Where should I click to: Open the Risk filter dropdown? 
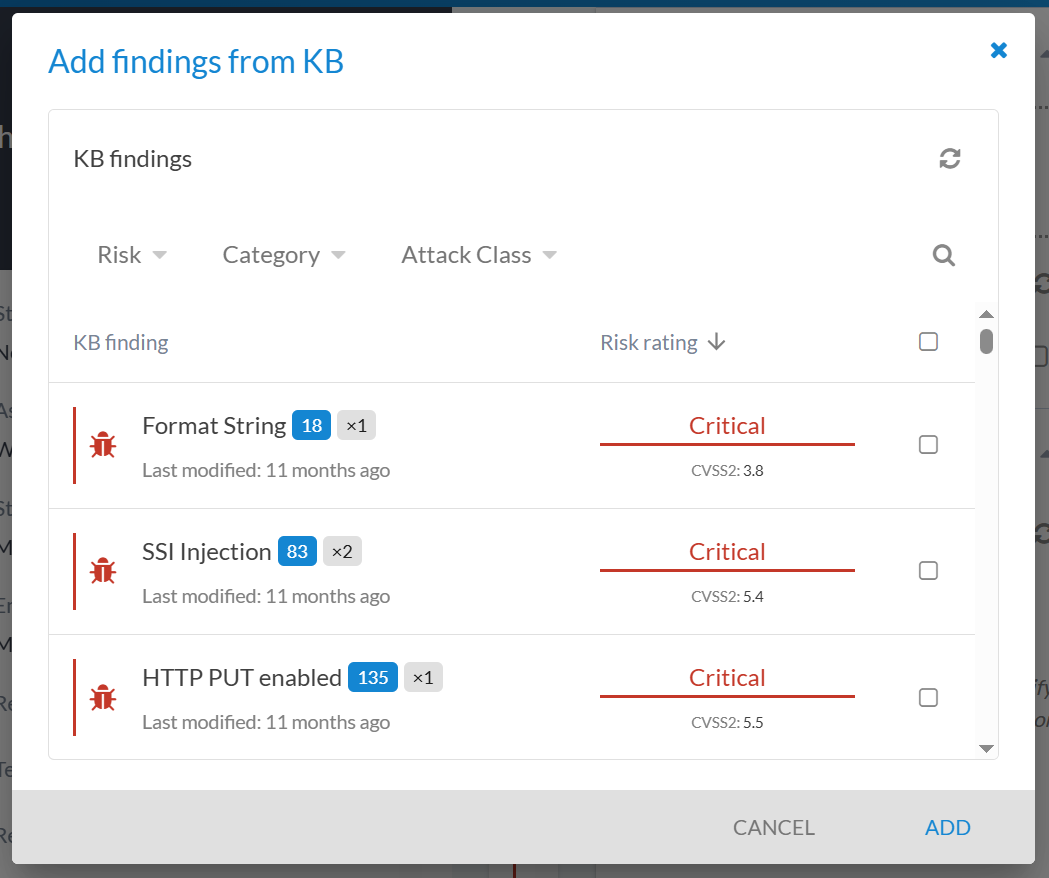click(131, 255)
